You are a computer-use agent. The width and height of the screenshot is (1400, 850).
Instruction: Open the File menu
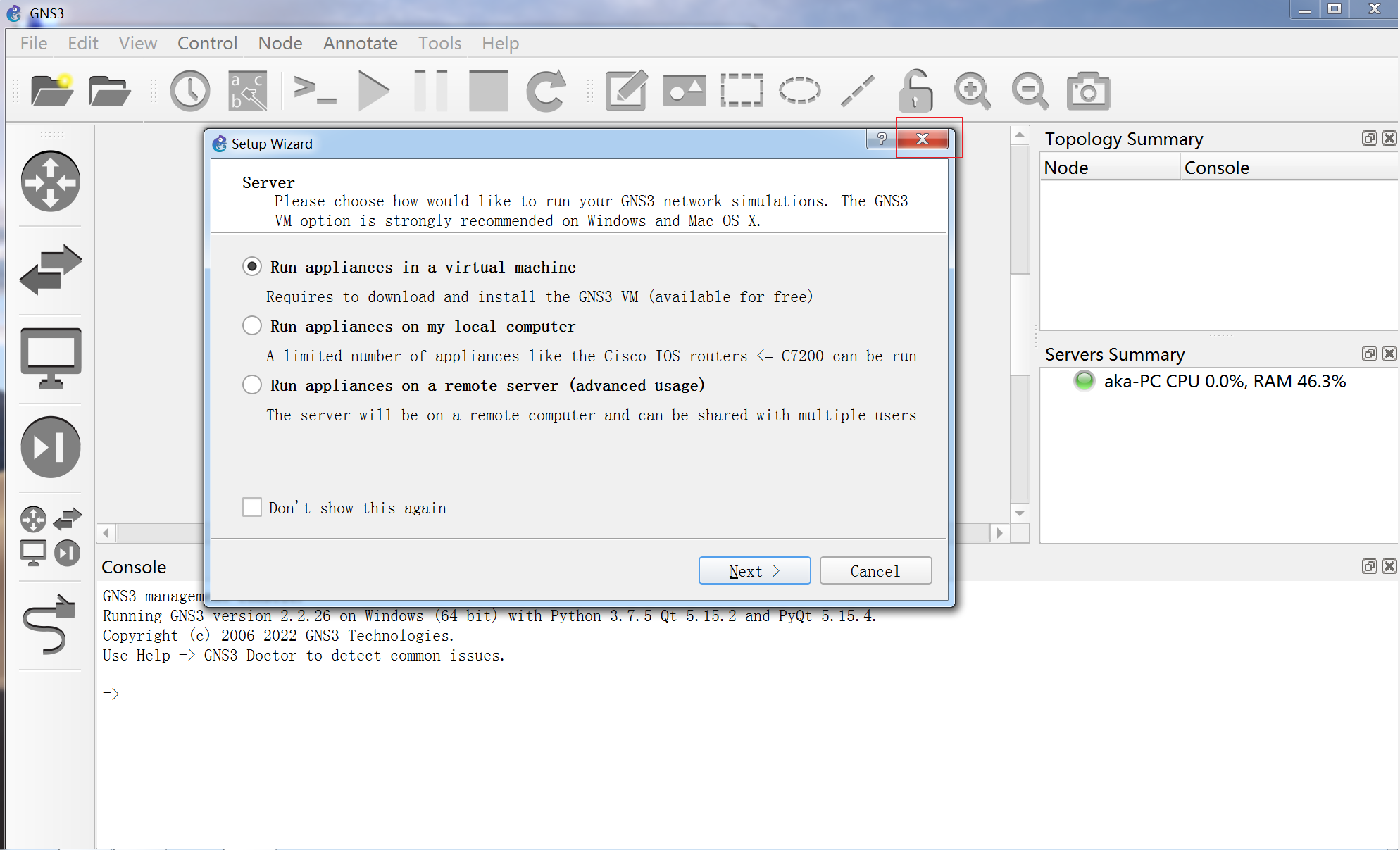[x=33, y=43]
